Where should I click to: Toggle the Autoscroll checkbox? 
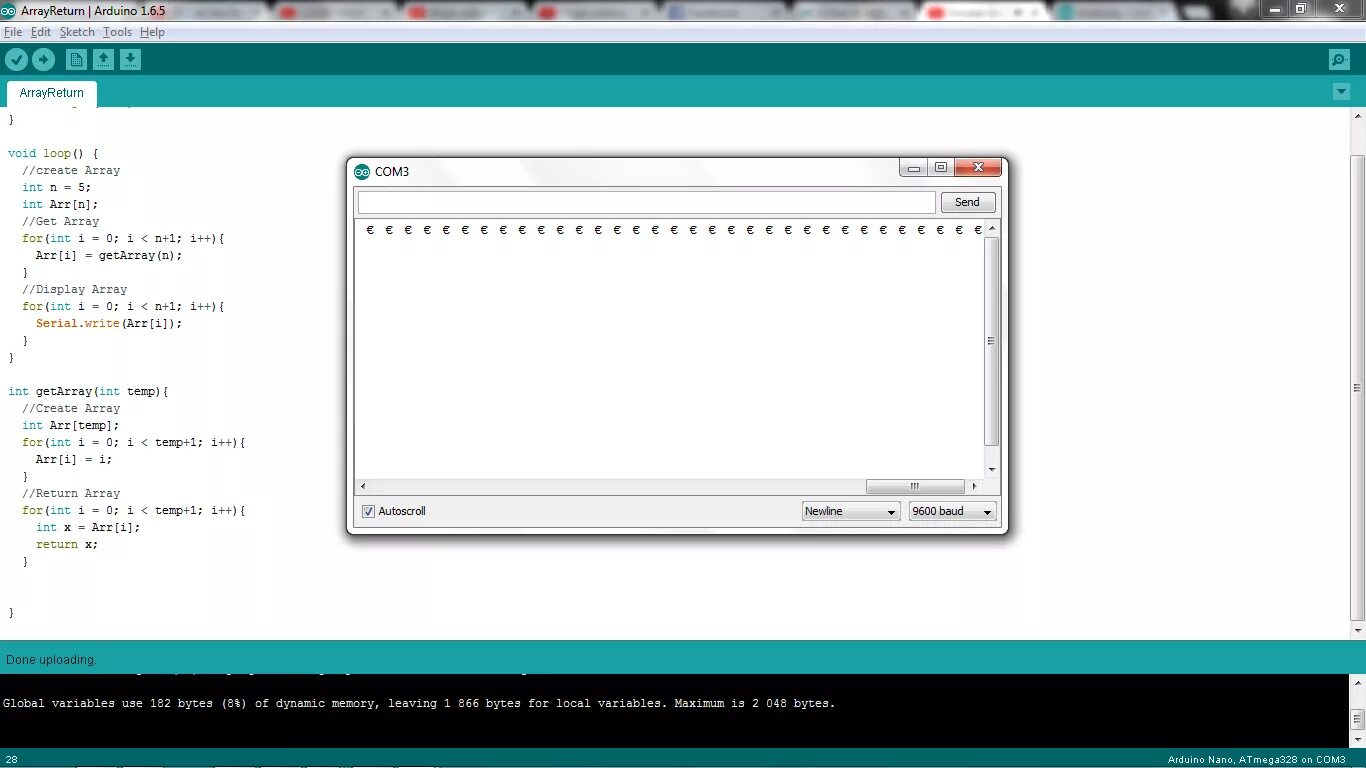click(x=369, y=511)
